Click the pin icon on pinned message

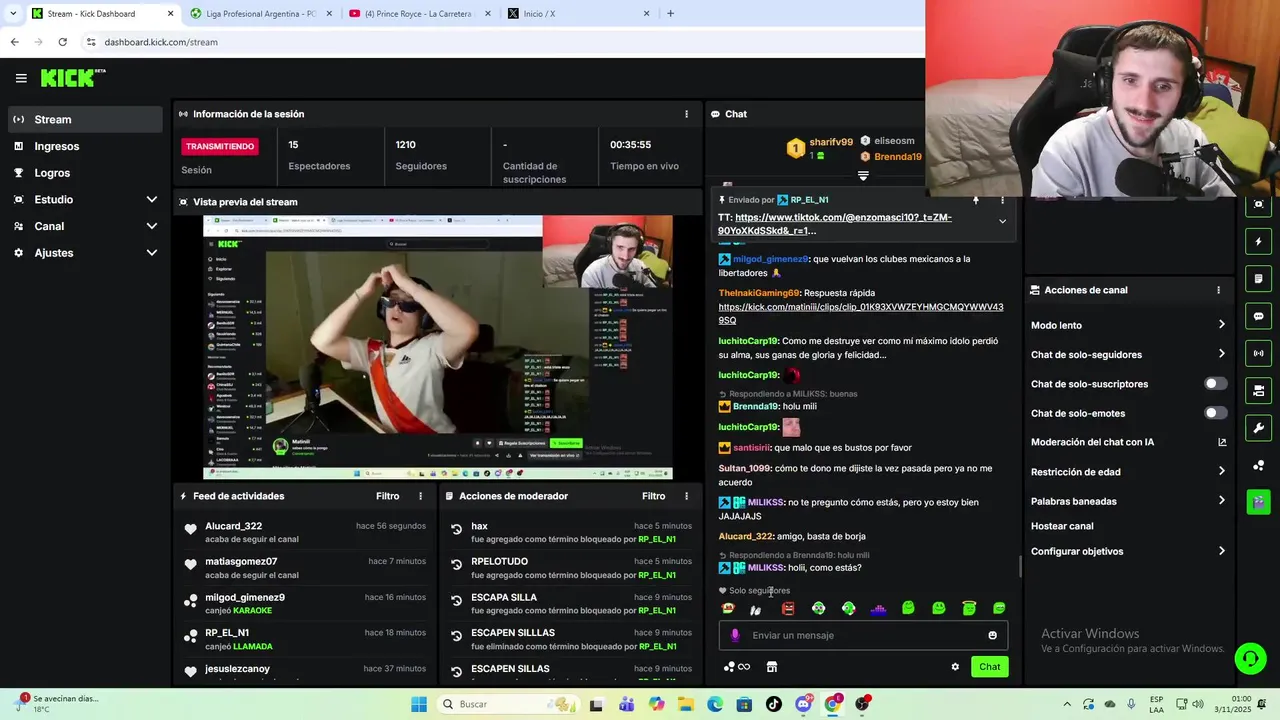[x=976, y=200]
